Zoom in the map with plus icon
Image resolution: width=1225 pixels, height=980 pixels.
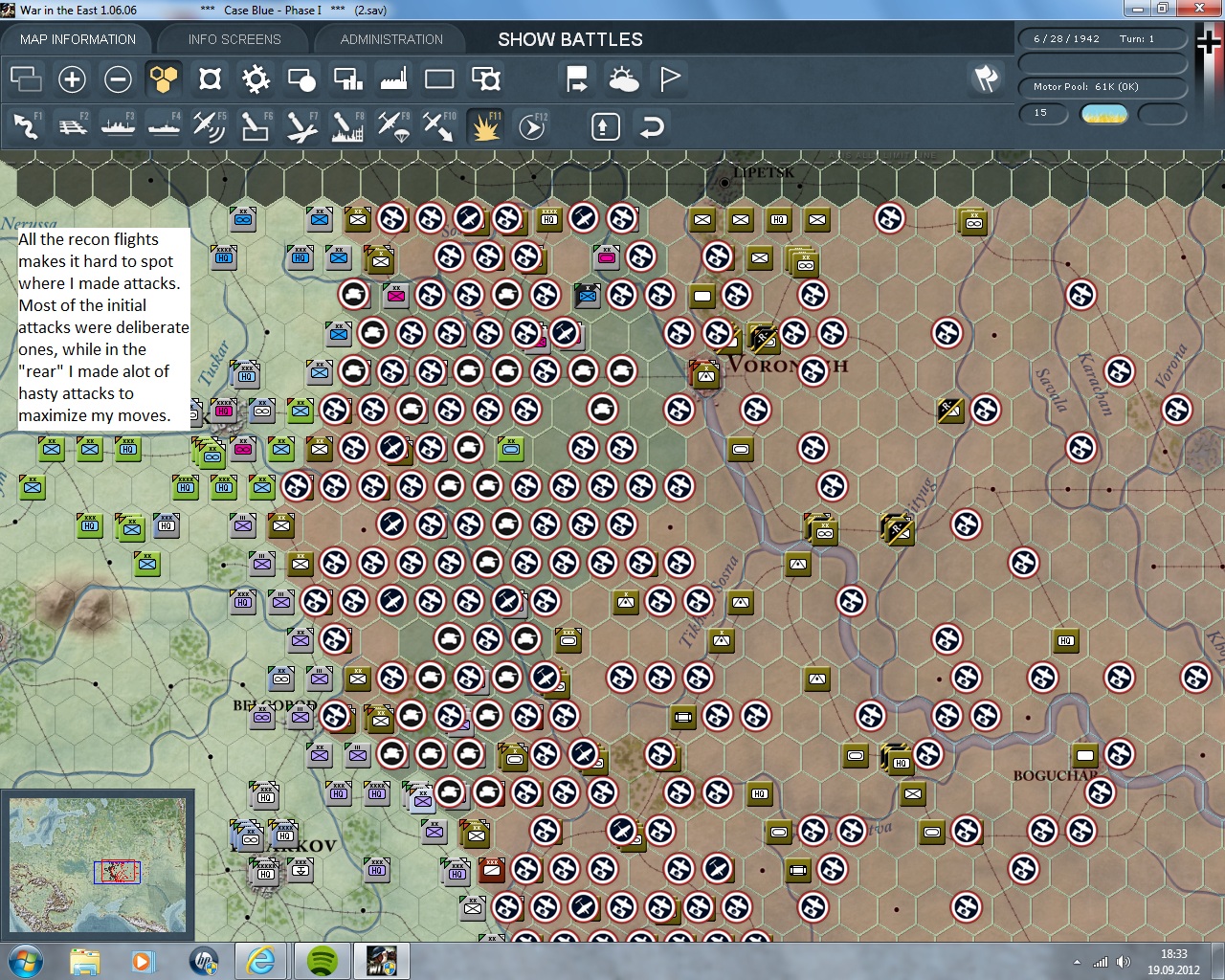point(72,78)
